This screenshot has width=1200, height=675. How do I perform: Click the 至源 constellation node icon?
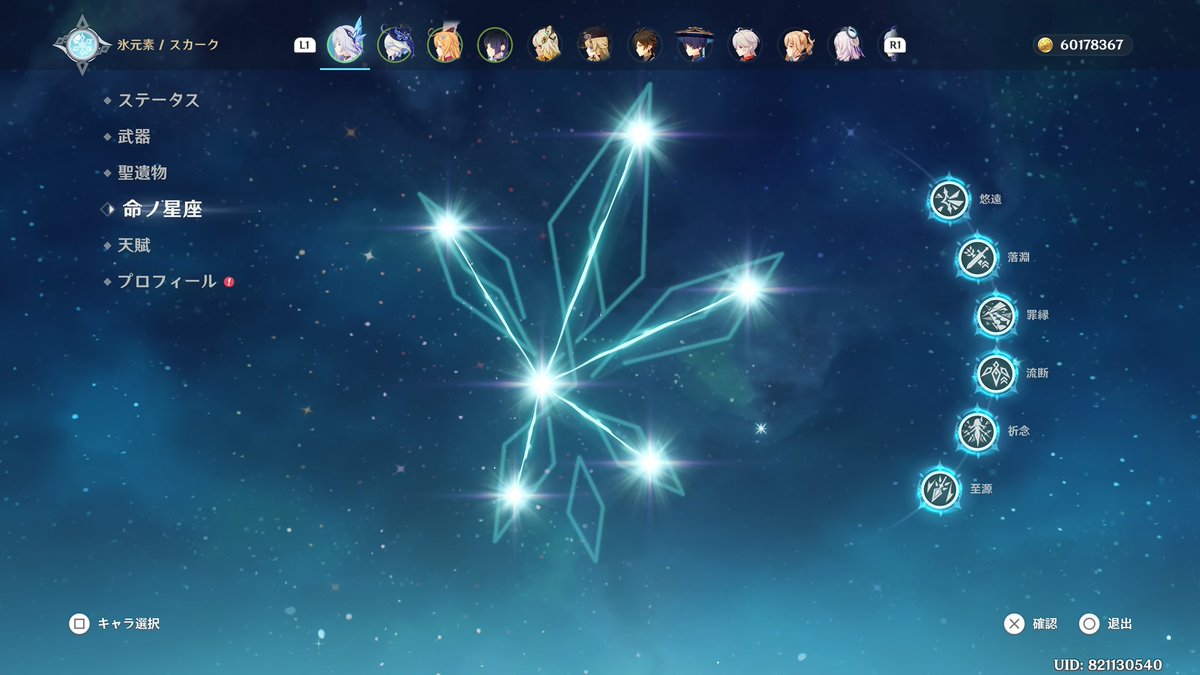coord(939,489)
